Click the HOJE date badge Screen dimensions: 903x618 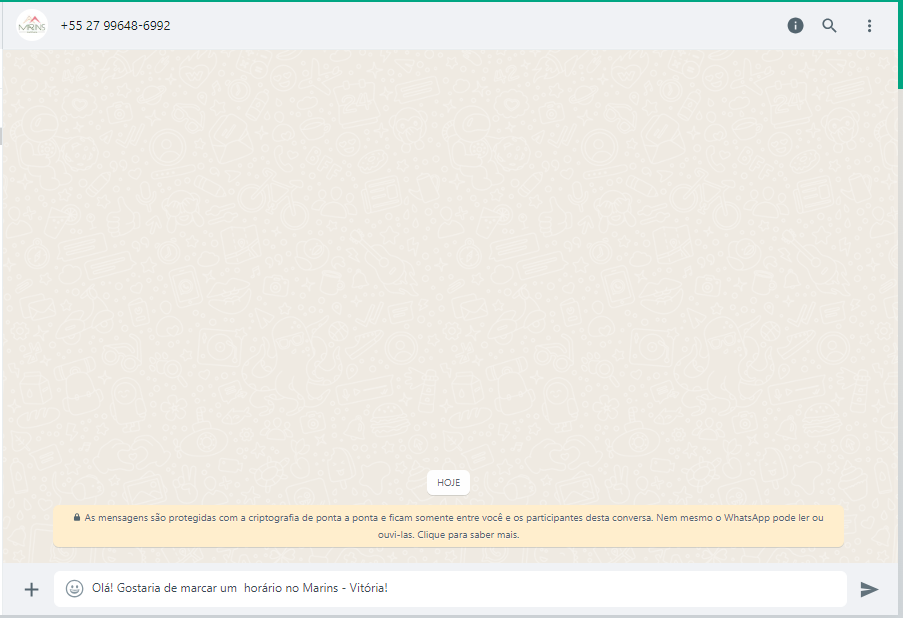[449, 483]
